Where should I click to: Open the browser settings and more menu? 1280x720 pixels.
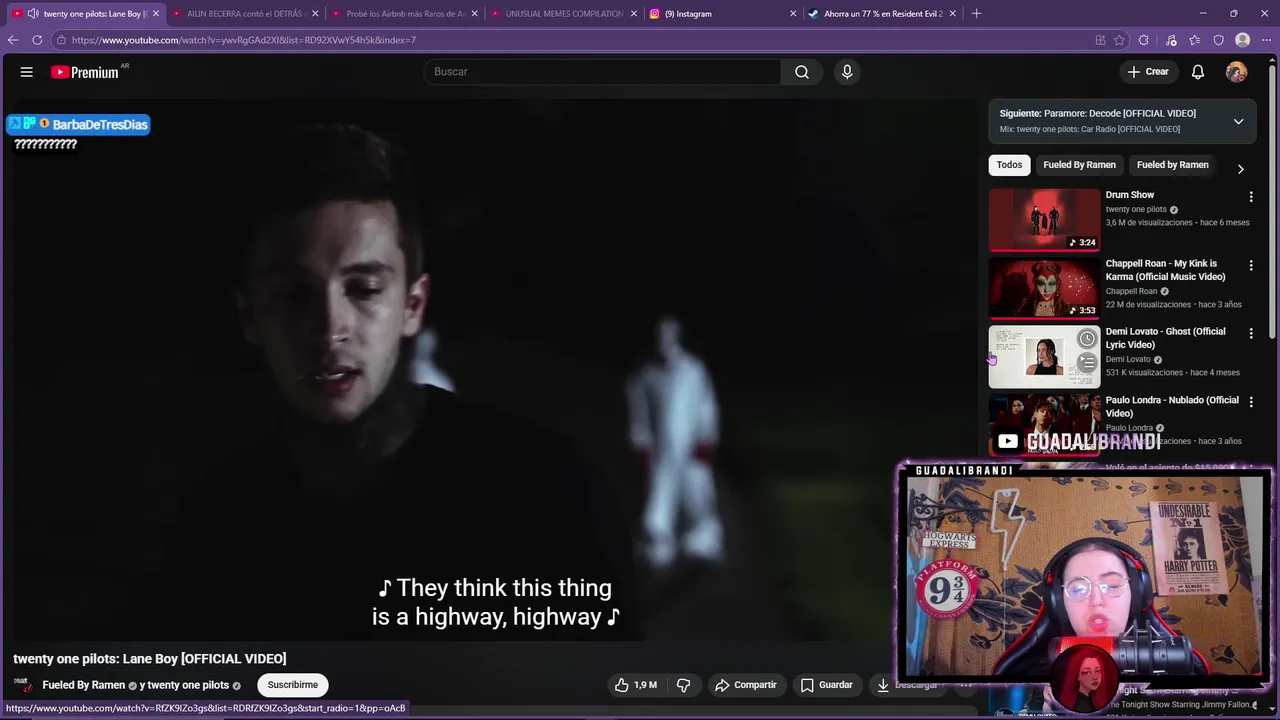pyautogui.click(x=1266, y=40)
